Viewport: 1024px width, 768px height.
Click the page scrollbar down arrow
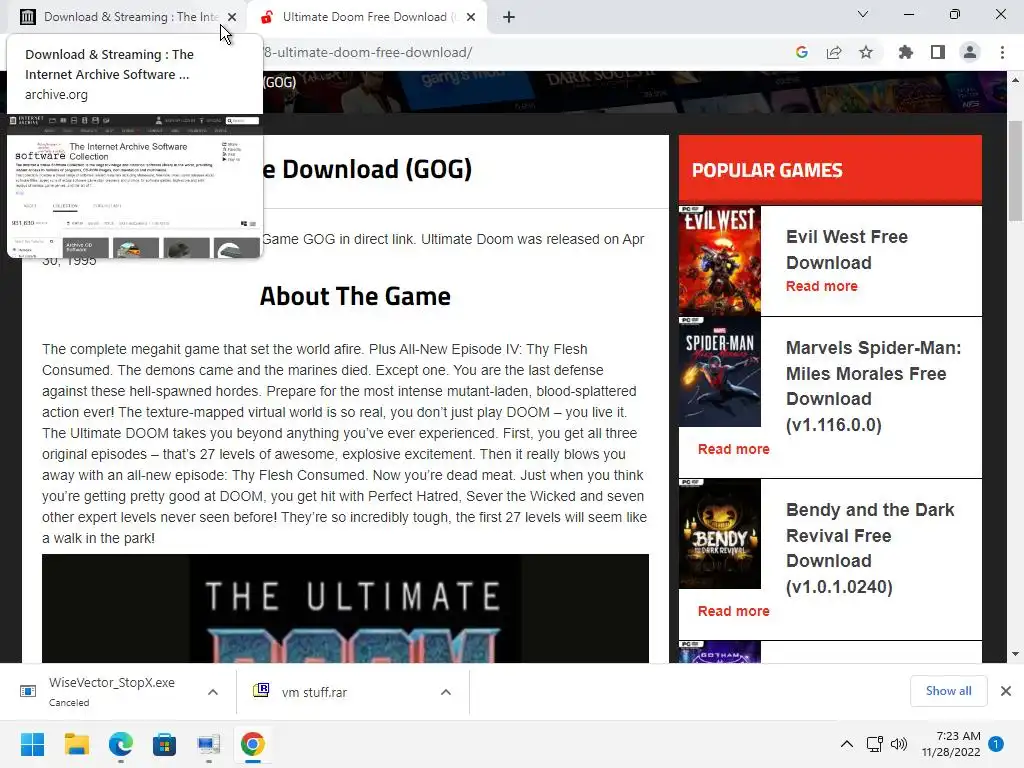point(1016,654)
